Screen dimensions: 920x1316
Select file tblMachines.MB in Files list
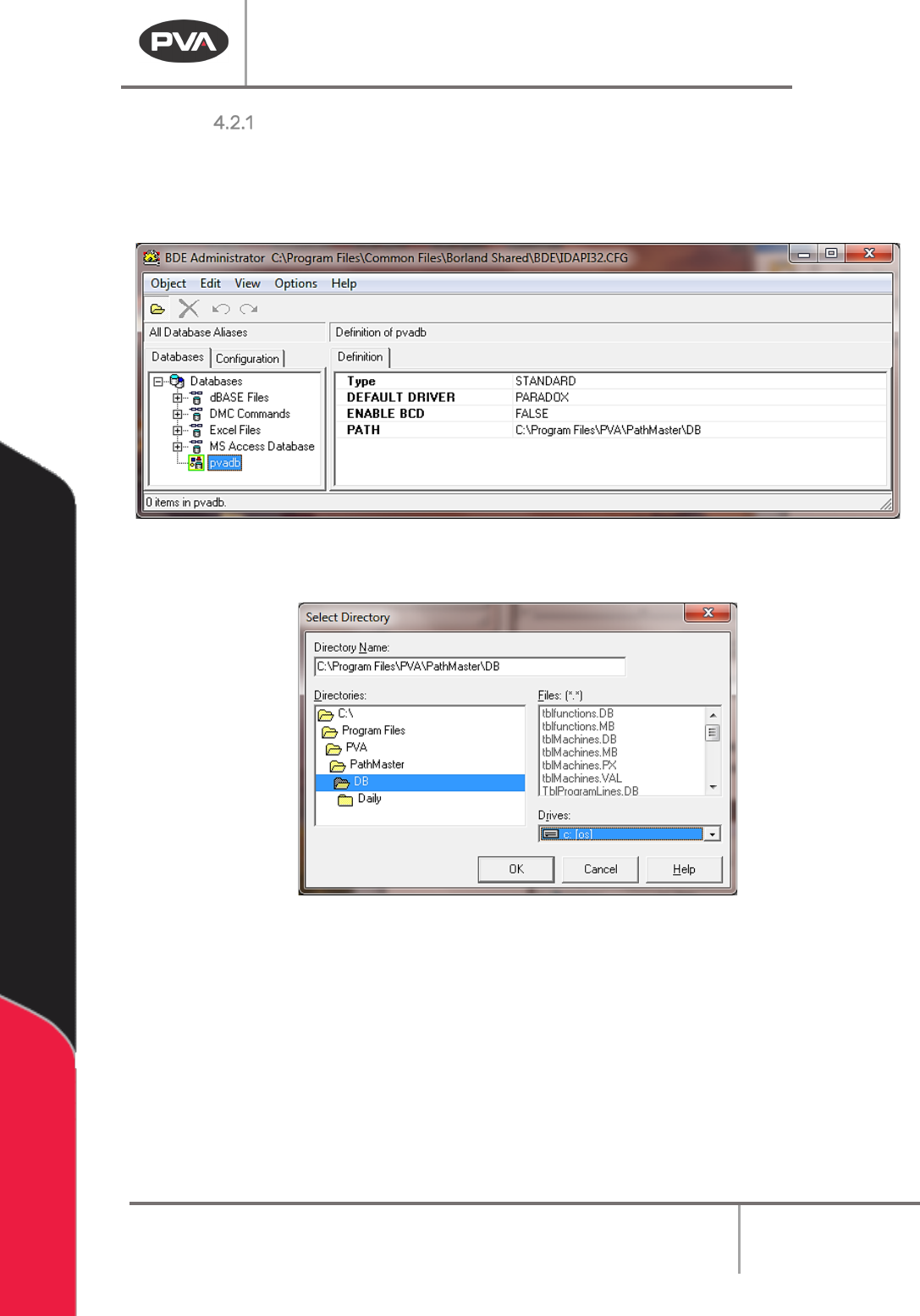point(580,752)
